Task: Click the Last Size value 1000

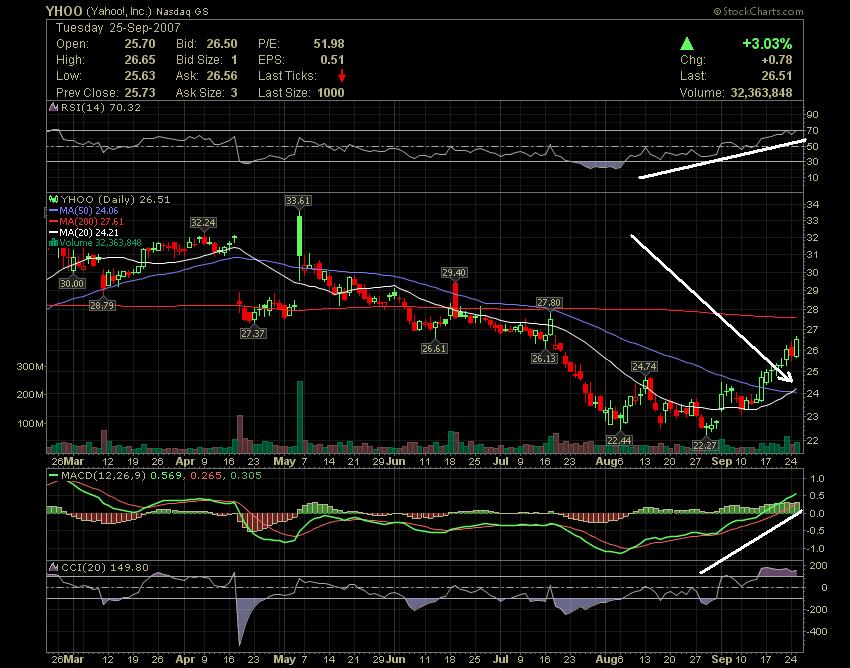Action: (331, 92)
